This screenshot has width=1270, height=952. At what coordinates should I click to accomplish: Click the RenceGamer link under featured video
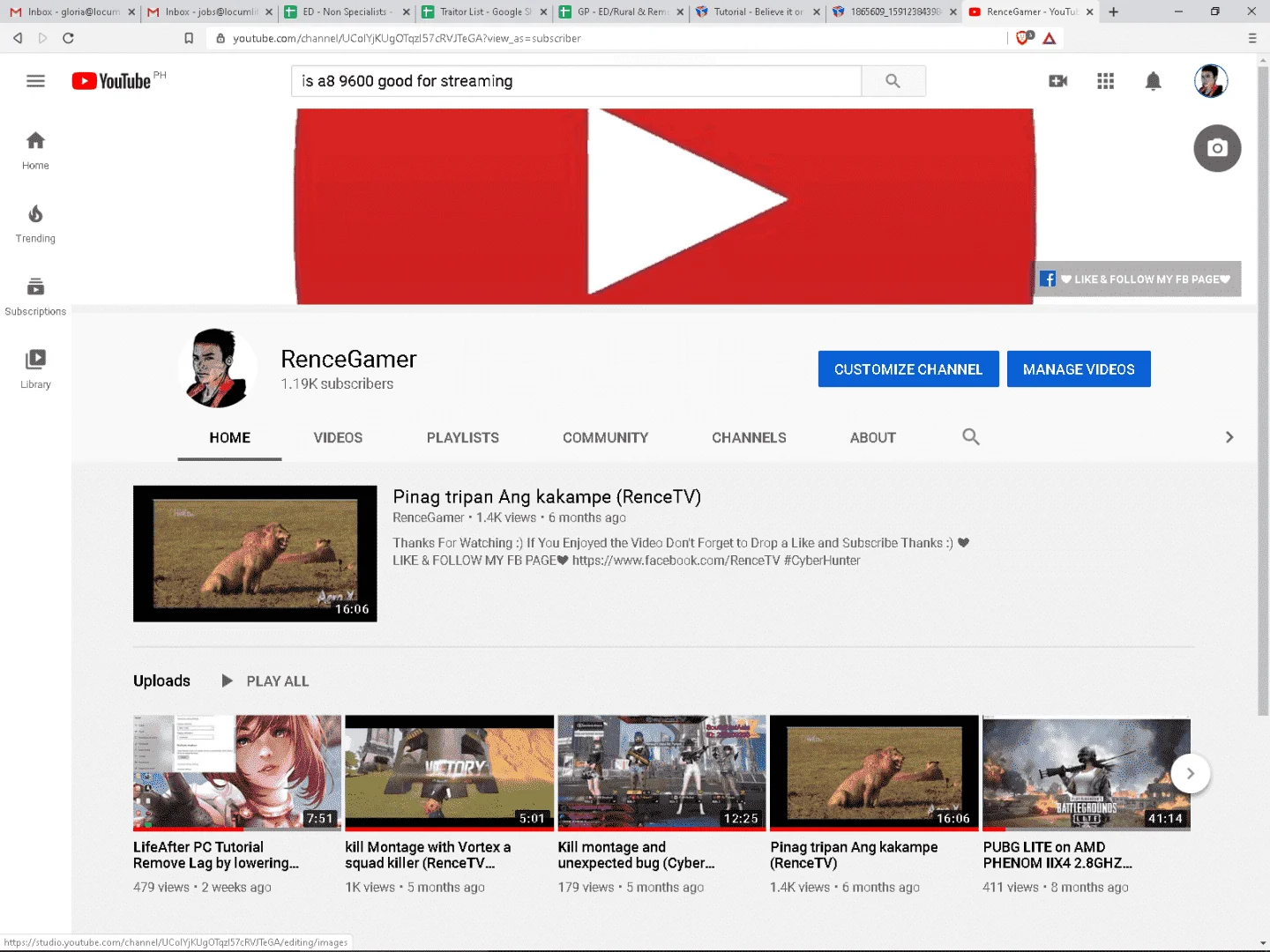point(429,518)
